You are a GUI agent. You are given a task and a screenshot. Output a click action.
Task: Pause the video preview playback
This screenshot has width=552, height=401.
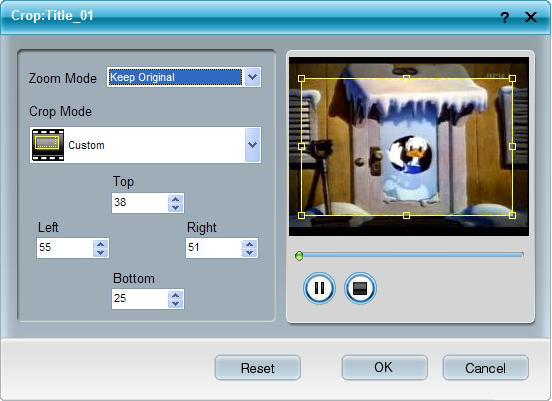319,288
